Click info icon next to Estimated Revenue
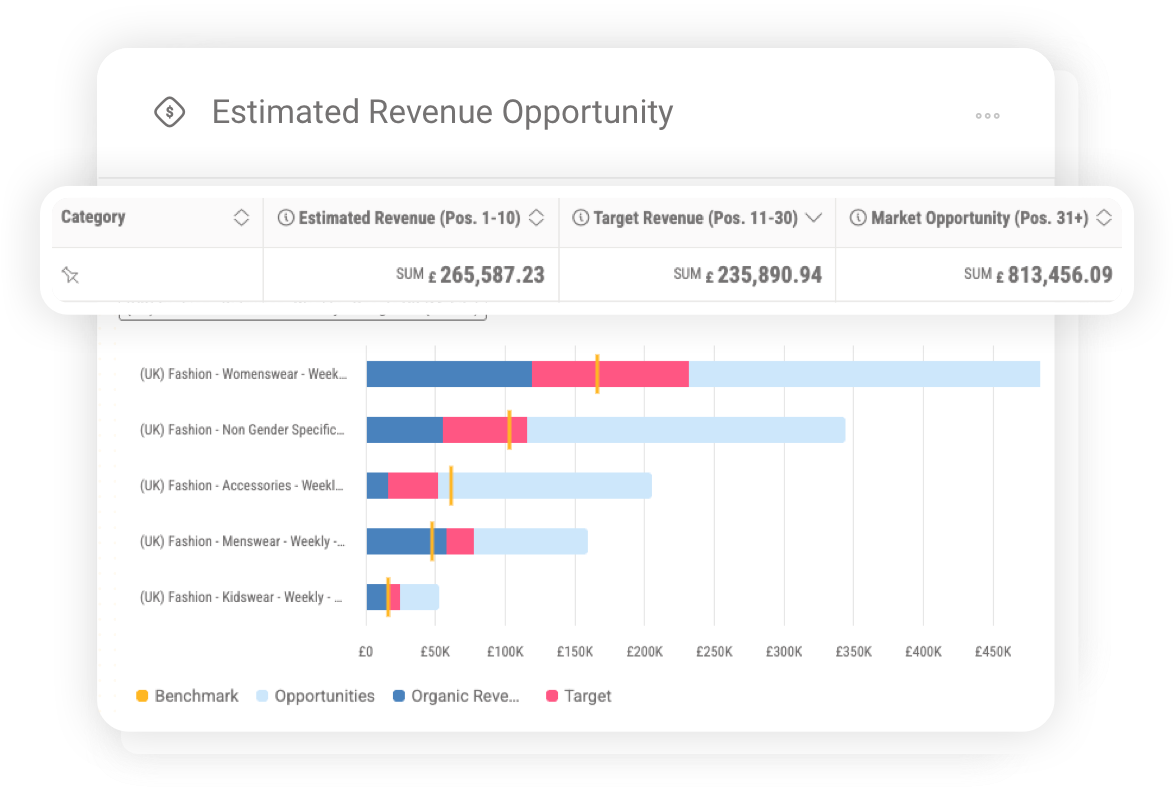This screenshot has height=794, width=1174. coord(286,218)
